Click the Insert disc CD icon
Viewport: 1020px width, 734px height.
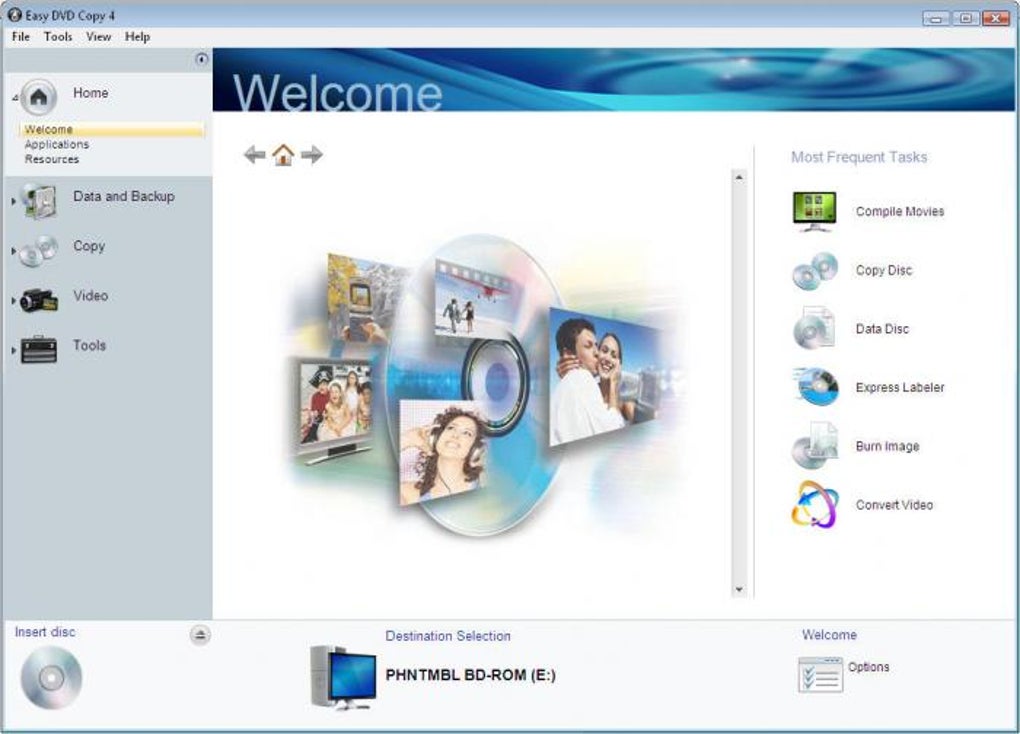(x=51, y=678)
